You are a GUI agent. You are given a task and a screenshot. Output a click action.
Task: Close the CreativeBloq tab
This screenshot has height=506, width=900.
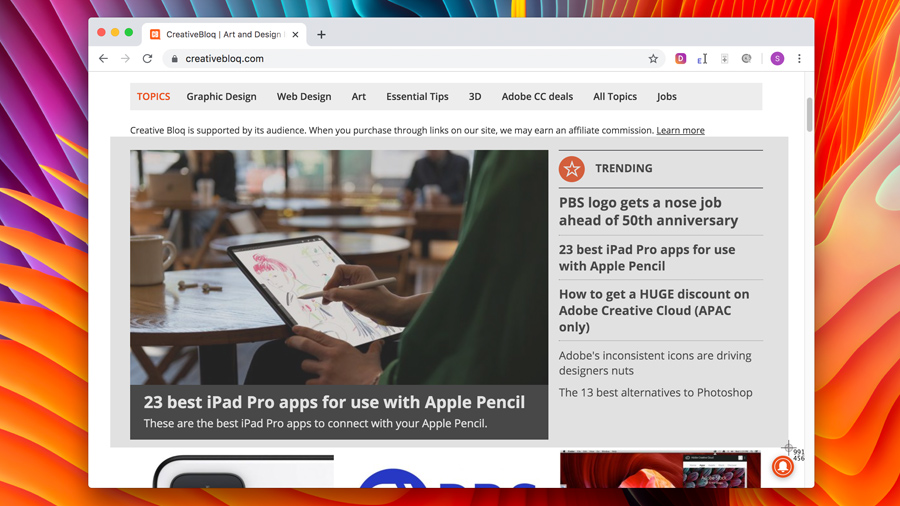pyautogui.click(x=295, y=34)
